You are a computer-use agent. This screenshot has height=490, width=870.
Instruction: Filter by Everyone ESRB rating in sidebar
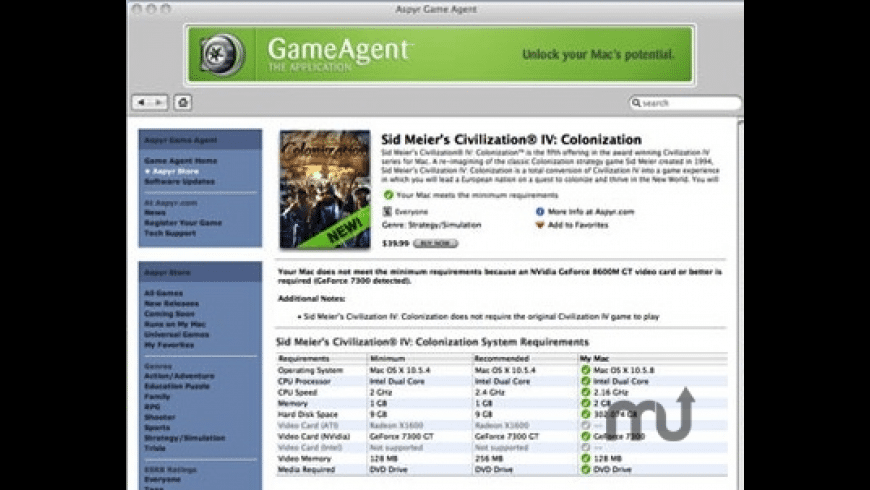(163, 479)
